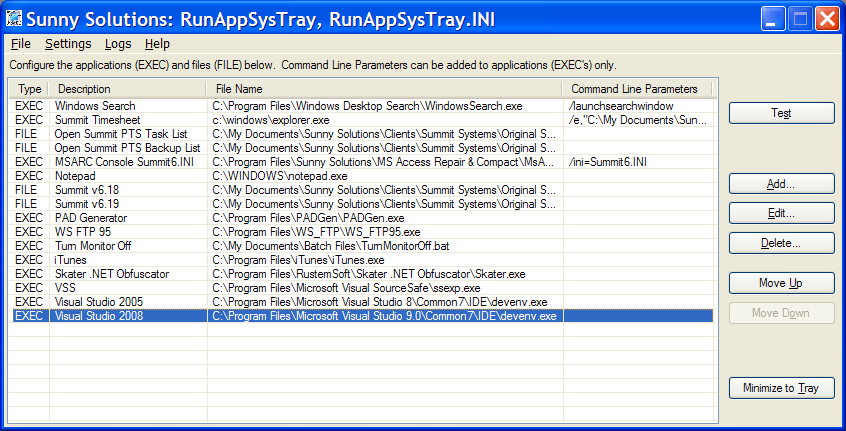Image resolution: width=846 pixels, height=431 pixels.
Task: Select the iTunes row
Action: tap(363, 261)
